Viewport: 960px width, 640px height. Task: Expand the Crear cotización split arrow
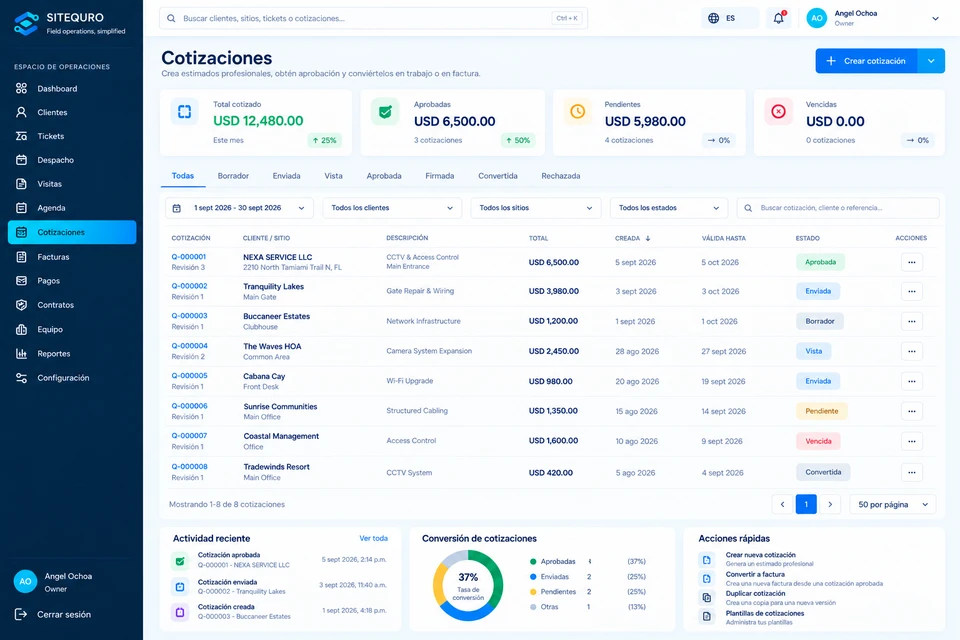point(931,61)
